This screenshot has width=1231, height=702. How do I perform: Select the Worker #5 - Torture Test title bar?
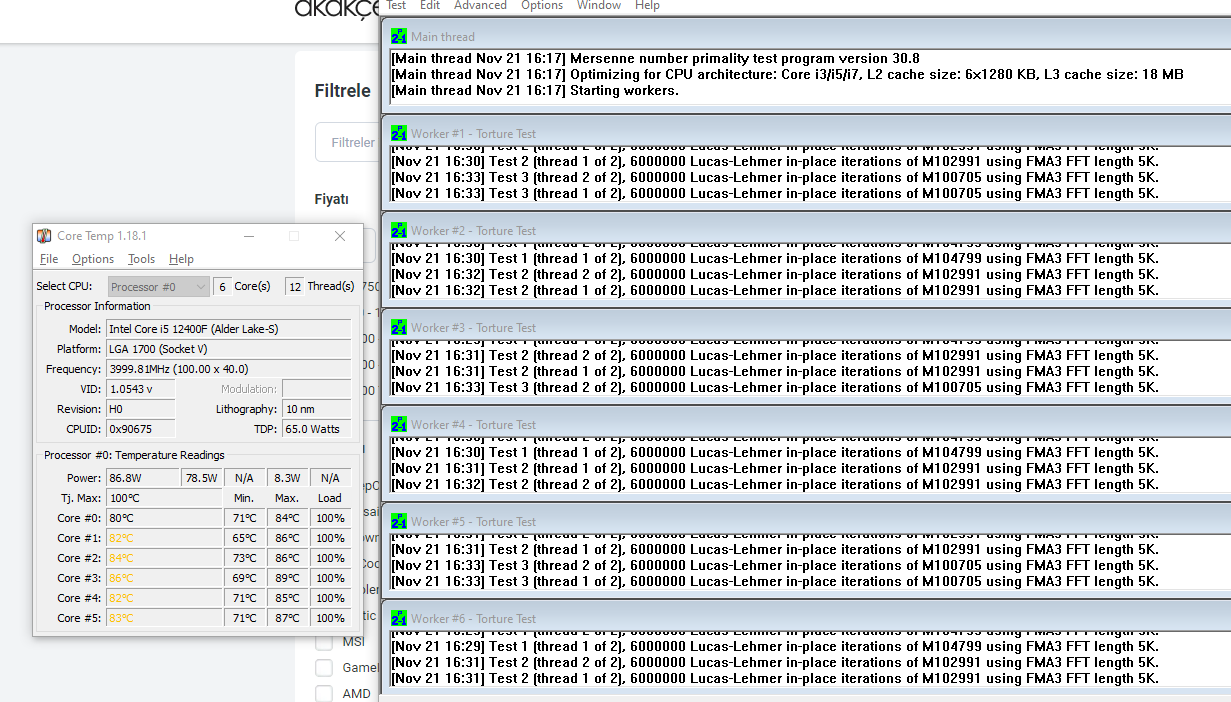click(x=805, y=521)
